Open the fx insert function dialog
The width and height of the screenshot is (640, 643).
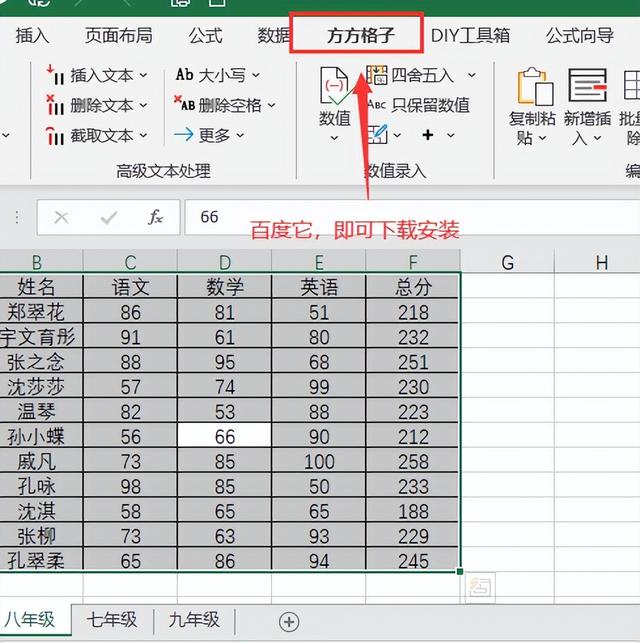[155, 217]
